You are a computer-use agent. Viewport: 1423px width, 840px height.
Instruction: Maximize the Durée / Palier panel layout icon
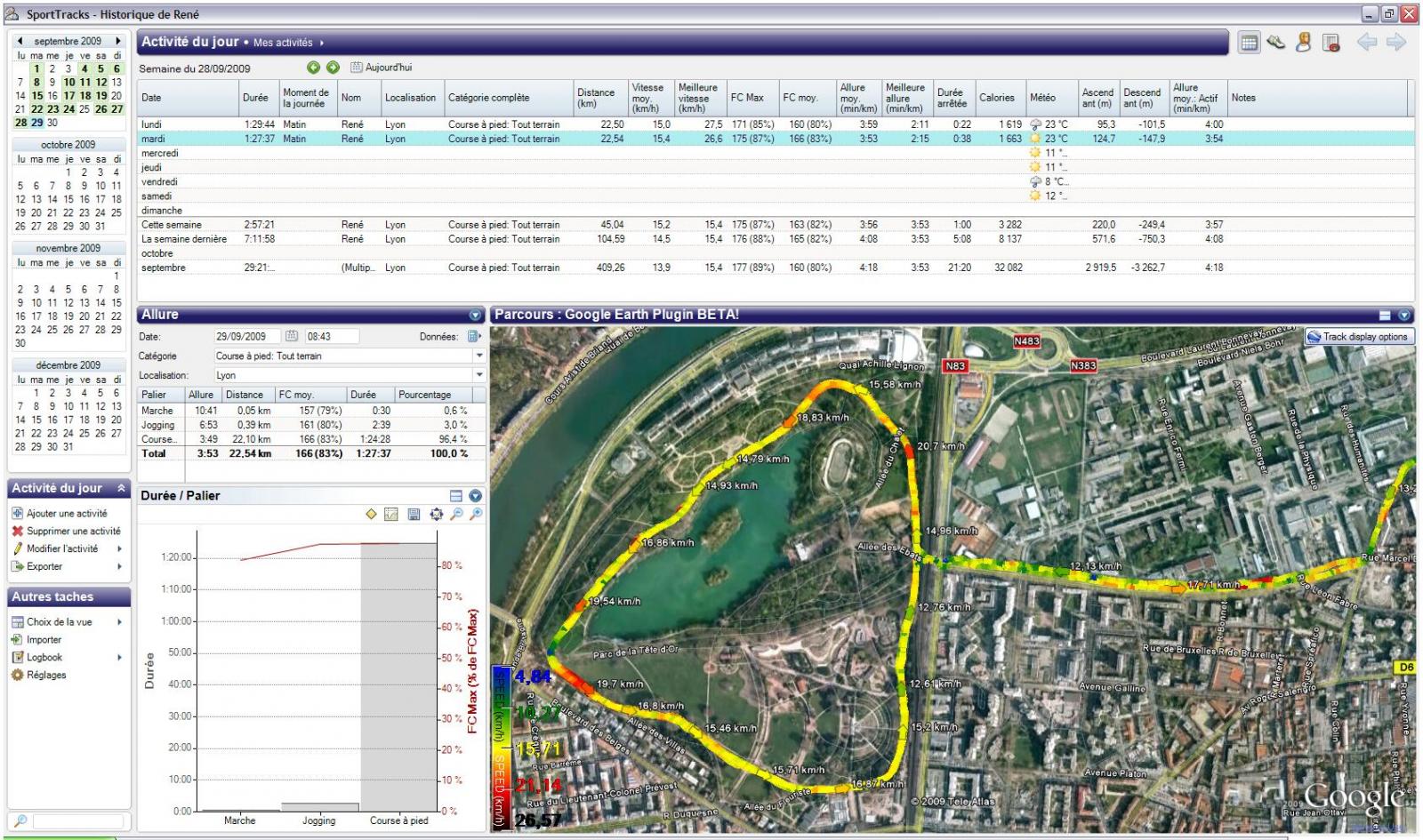click(456, 496)
